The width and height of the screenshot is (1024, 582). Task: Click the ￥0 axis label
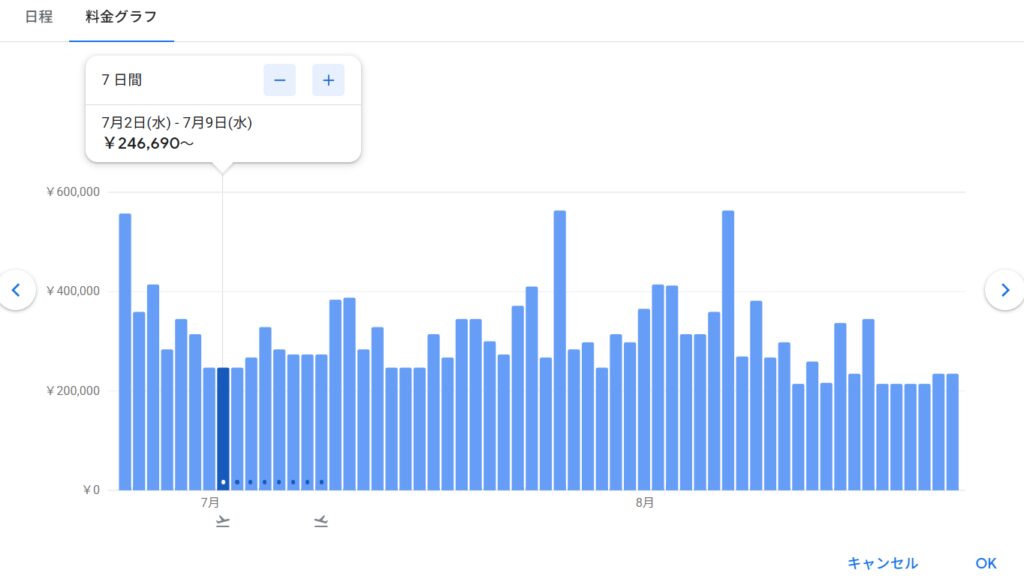[91, 490]
